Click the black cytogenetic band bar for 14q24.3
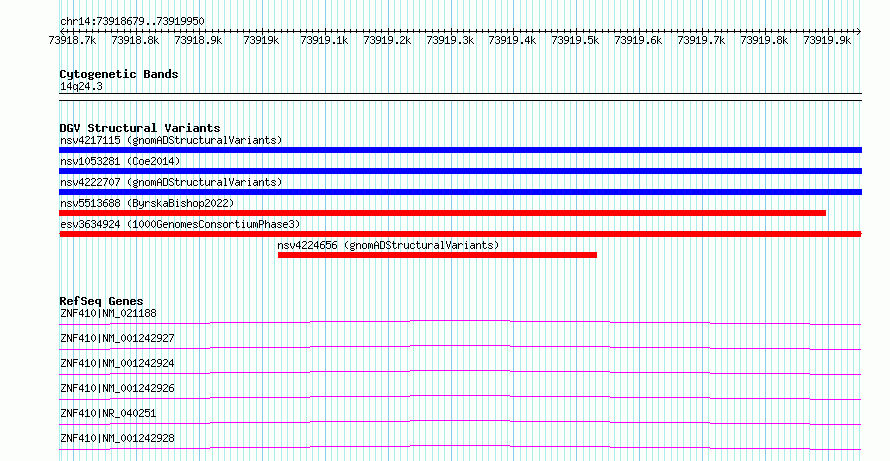Image resolution: width=890 pixels, height=461 pixels. click(x=460, y=97)
